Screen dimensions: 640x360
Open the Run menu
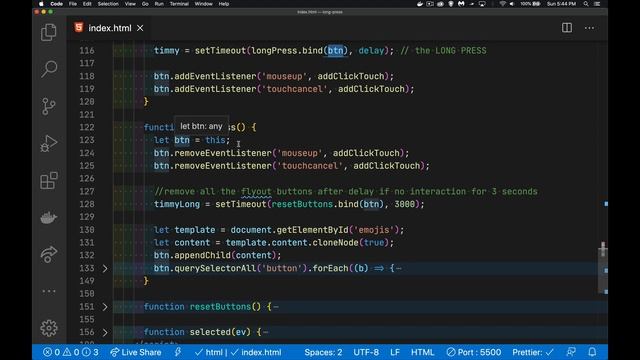point(159,4)
